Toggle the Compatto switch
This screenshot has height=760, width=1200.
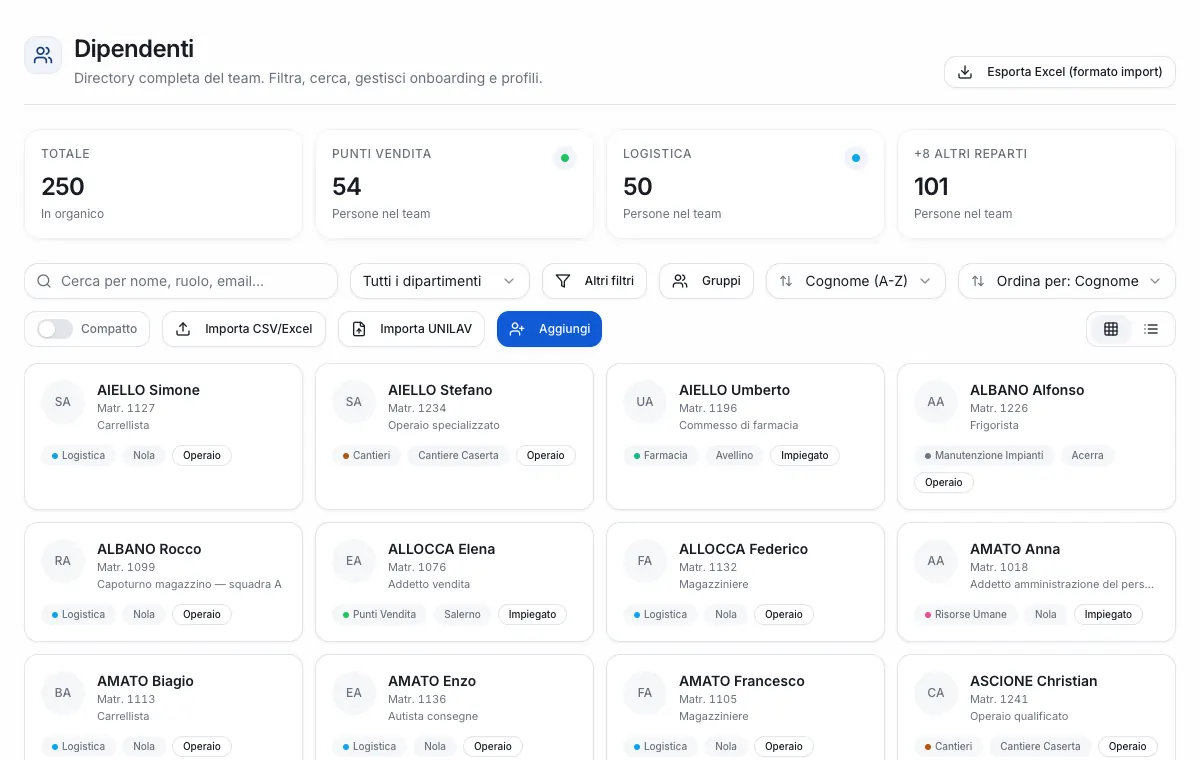pyautogui.click(x=55, y=329)
